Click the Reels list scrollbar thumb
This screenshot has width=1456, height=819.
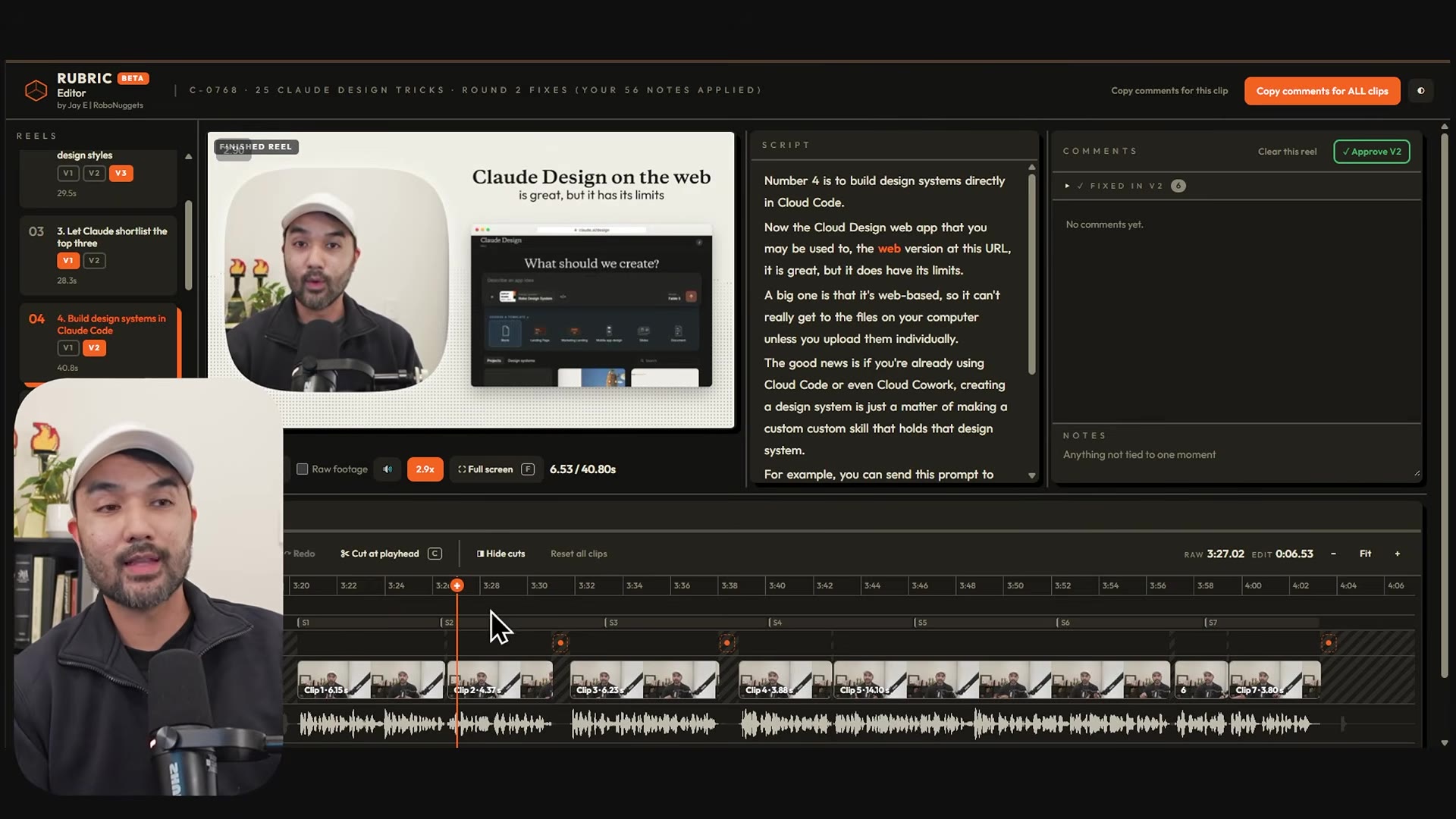pos(188,245)
